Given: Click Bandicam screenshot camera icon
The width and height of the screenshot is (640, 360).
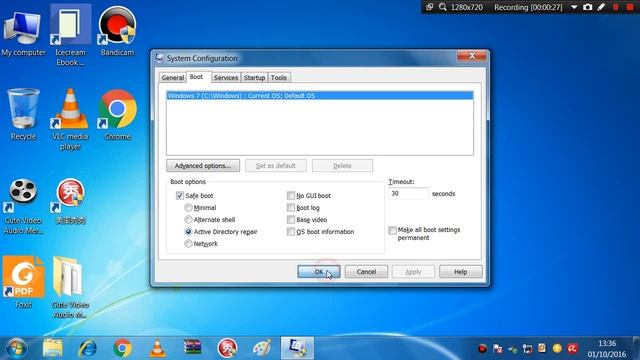Looking at the screenshot, I should click(587, 7).
